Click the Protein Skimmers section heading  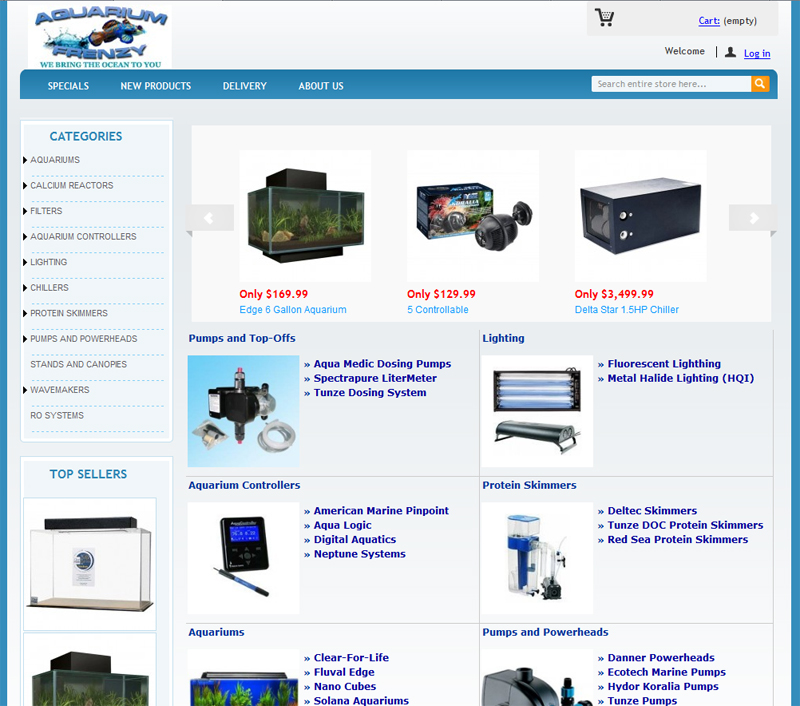tap(529, 485)
